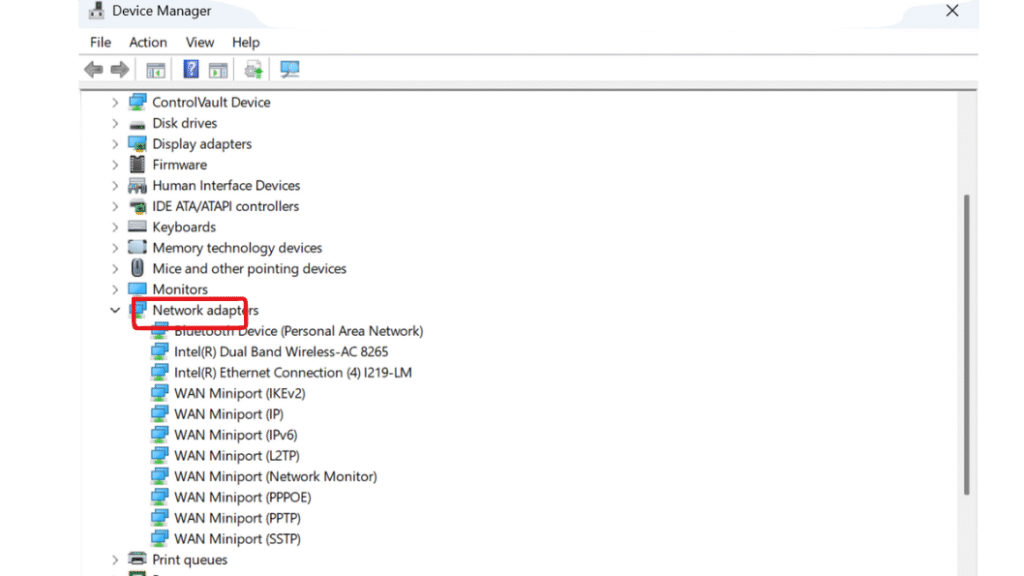Select WAN Miniport (L2TP) adapter
The width and height of the screenshot is (1024, 576).
click(237, 456)
